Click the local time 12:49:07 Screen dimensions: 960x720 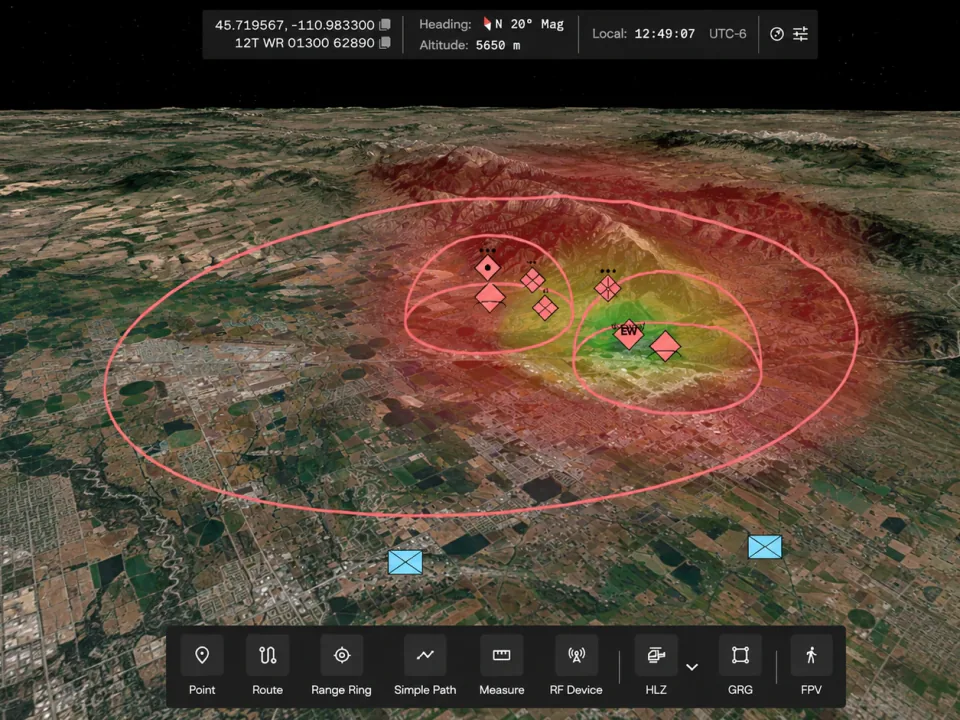(664, 34)
